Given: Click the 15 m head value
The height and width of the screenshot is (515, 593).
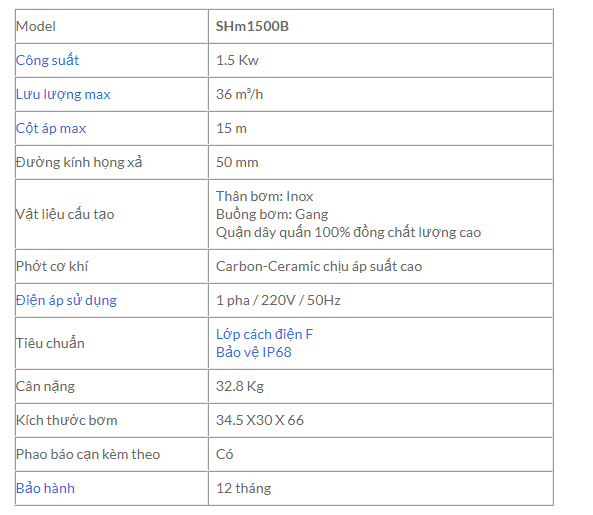Looking at the screenshot, I should [x=231, y=129].
